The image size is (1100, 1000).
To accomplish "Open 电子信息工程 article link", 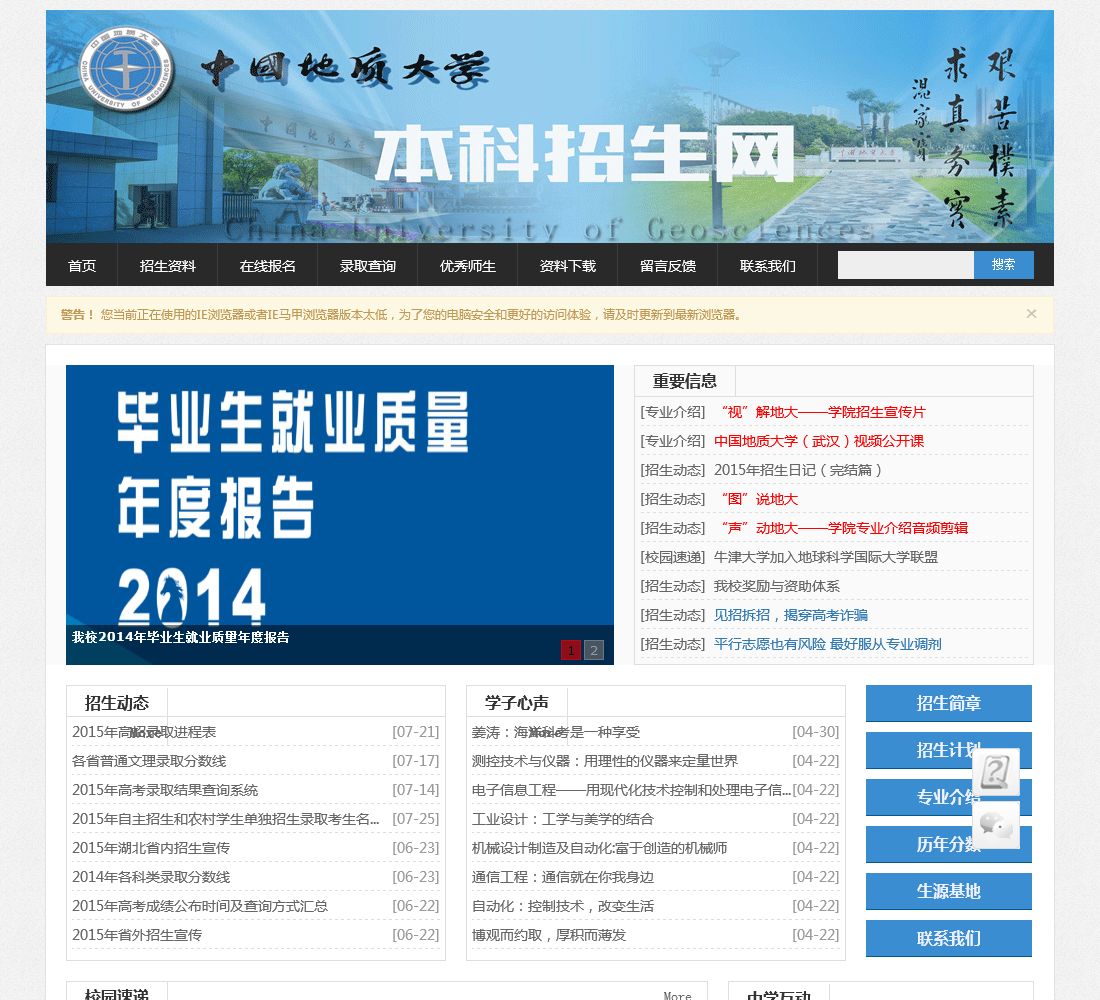I will coord(631,790).
